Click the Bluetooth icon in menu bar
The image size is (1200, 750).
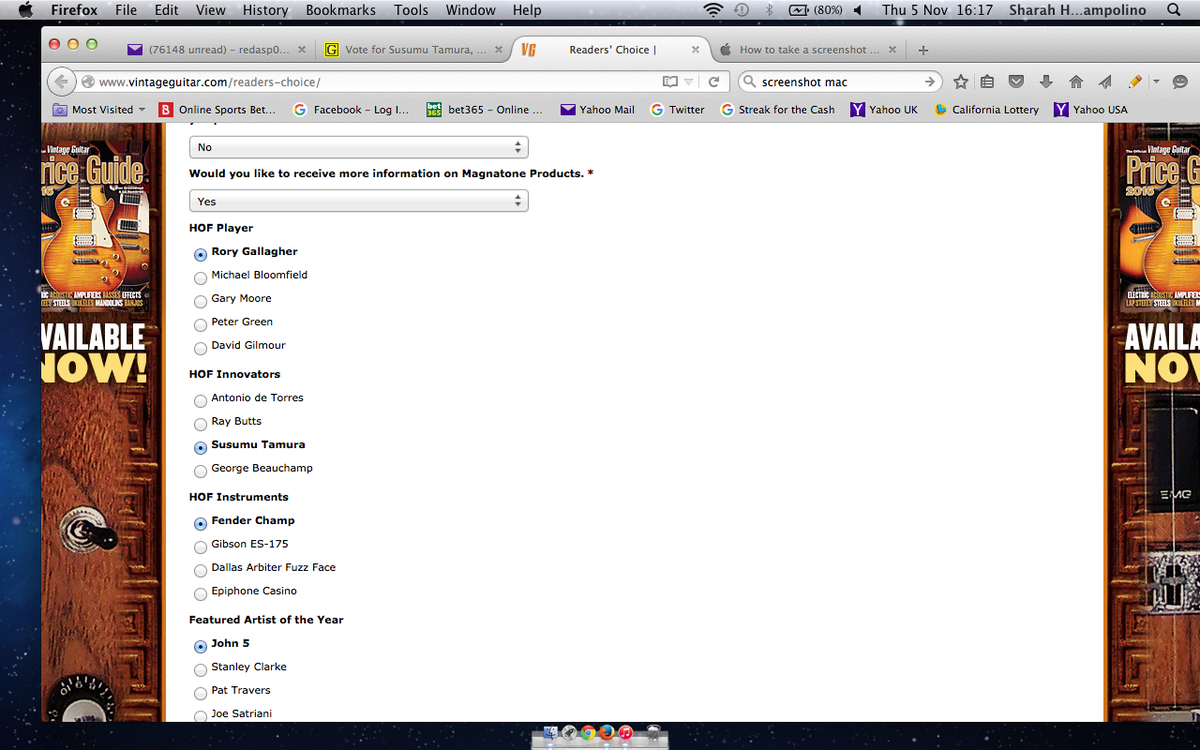click(x=770, y=10)
